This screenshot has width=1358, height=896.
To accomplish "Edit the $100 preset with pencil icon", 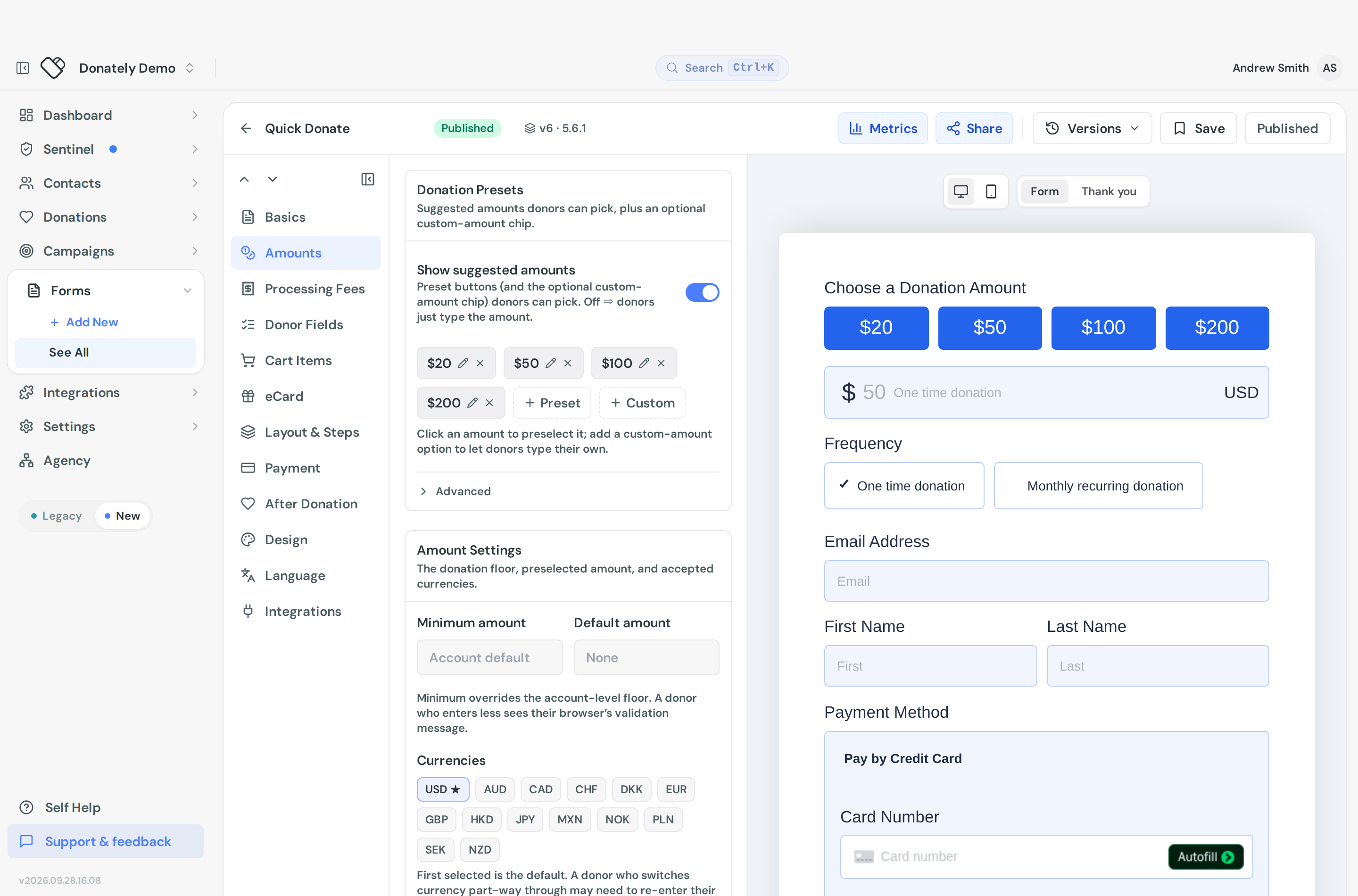I will pos(644,364).
